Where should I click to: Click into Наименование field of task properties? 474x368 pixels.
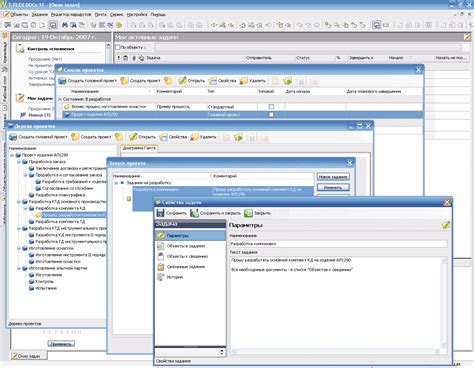[x=338, y=244]
